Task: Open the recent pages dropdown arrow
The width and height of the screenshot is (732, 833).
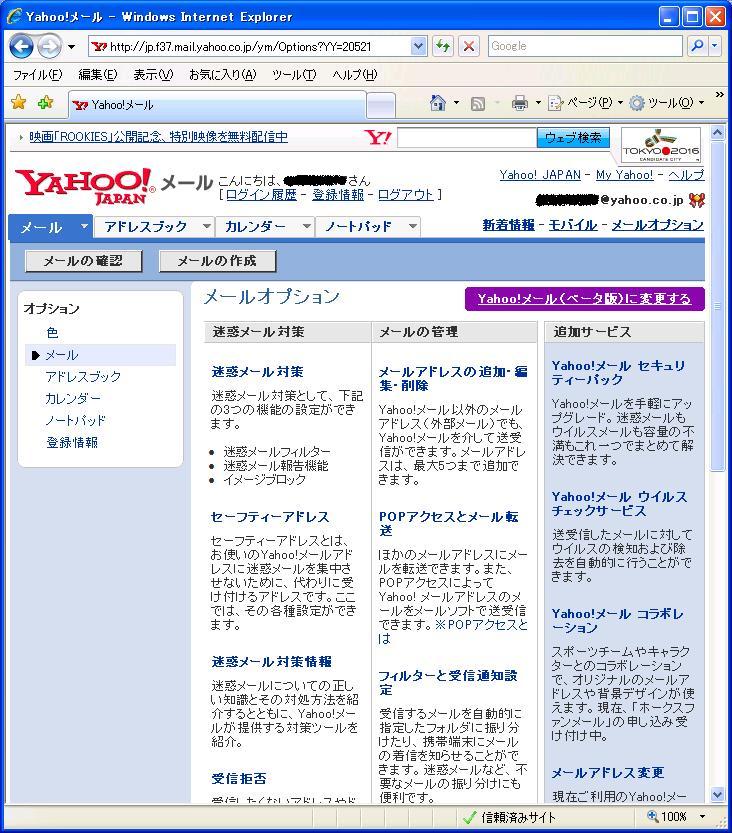Action: pos(71,47)
